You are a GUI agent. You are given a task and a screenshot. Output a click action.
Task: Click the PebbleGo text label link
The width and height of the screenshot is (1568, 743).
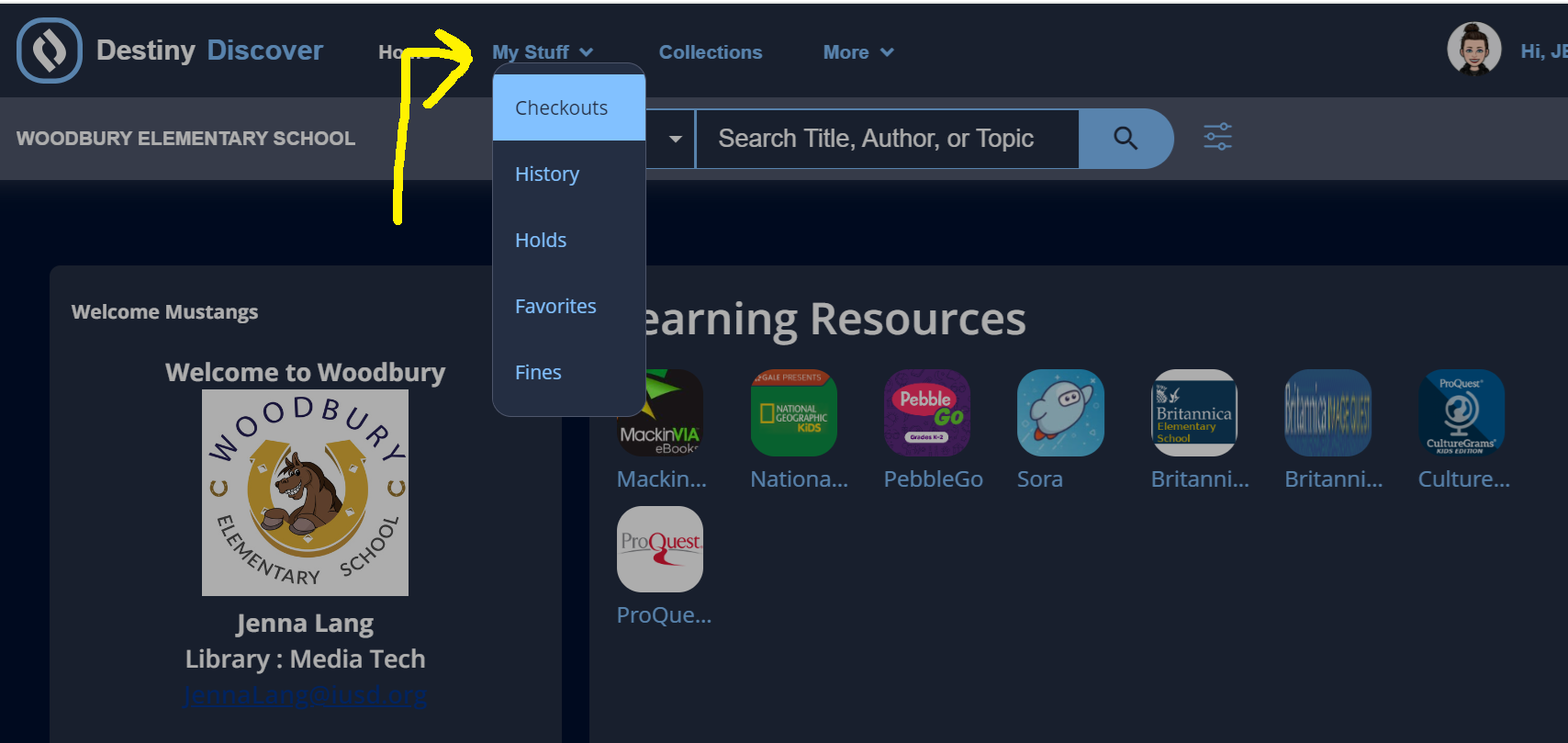933,478
